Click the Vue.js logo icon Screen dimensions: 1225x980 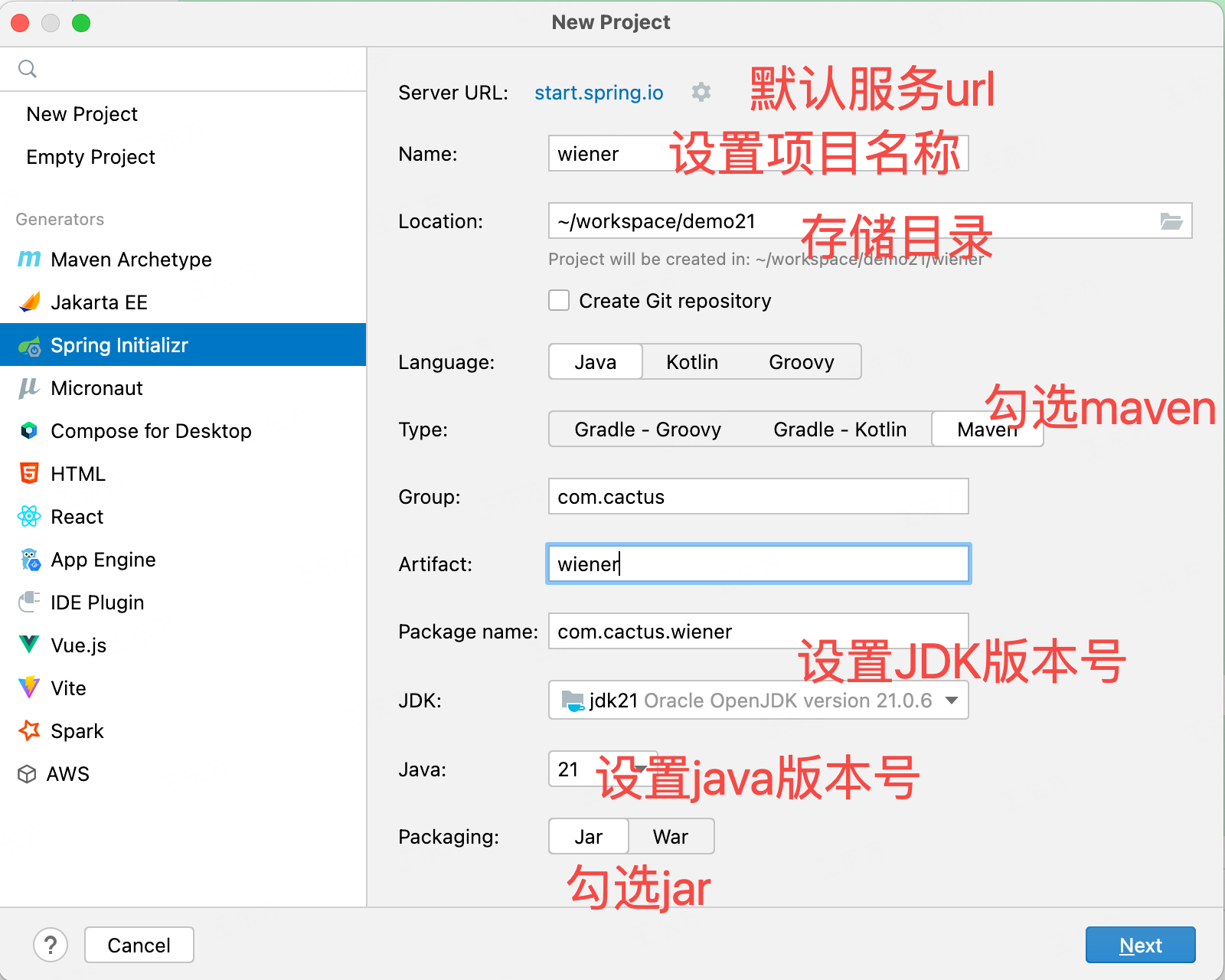29,645
